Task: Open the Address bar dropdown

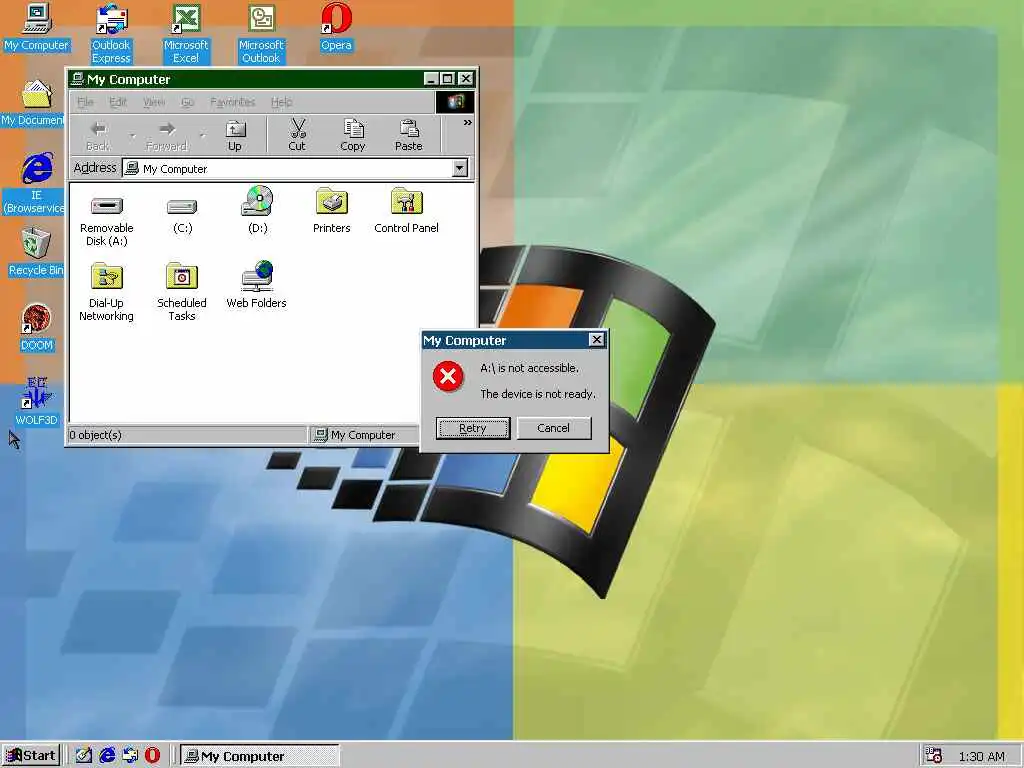Action: [460, 168]
